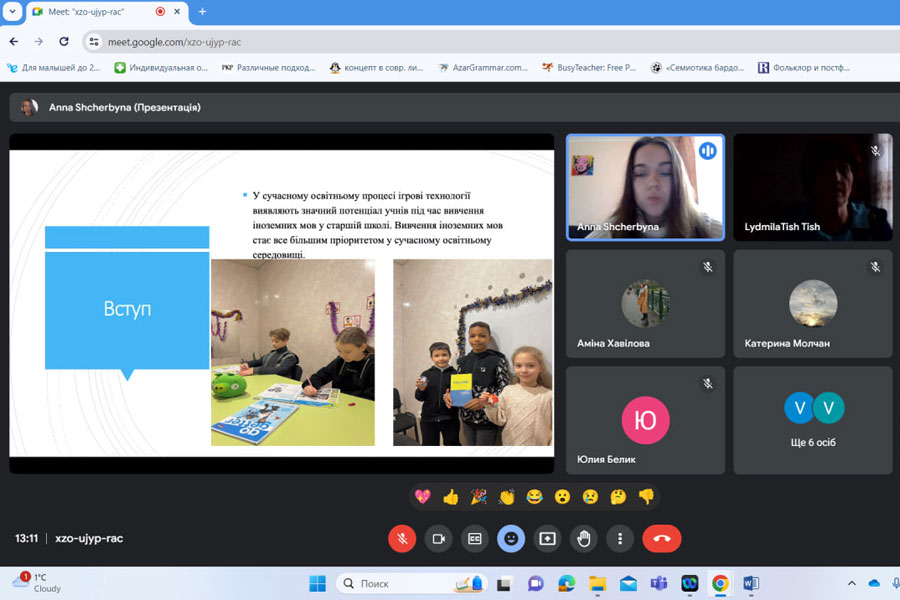Close the Meet browser tab
Screen dimensions: 900x600
pos(177,11)
